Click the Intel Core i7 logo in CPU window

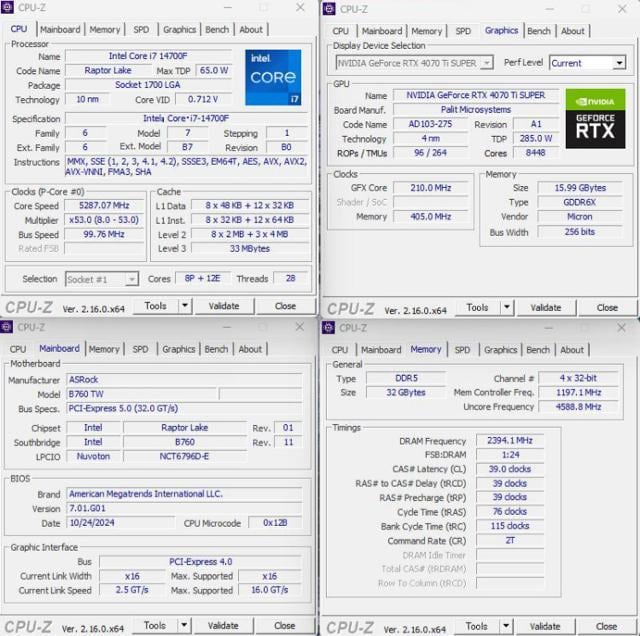coord(273,77)
